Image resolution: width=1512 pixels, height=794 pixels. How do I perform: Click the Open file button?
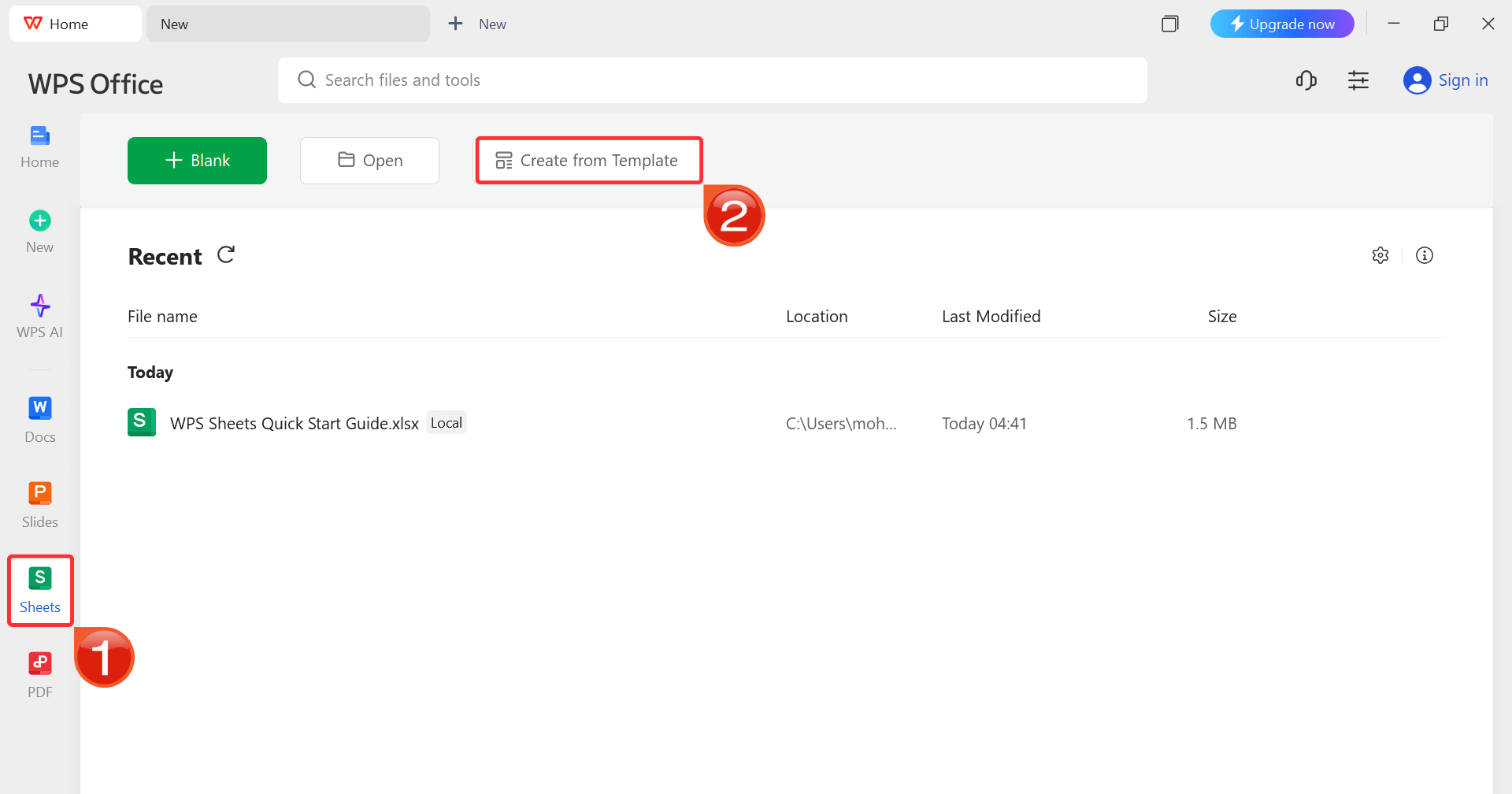(x=369, y=161)
